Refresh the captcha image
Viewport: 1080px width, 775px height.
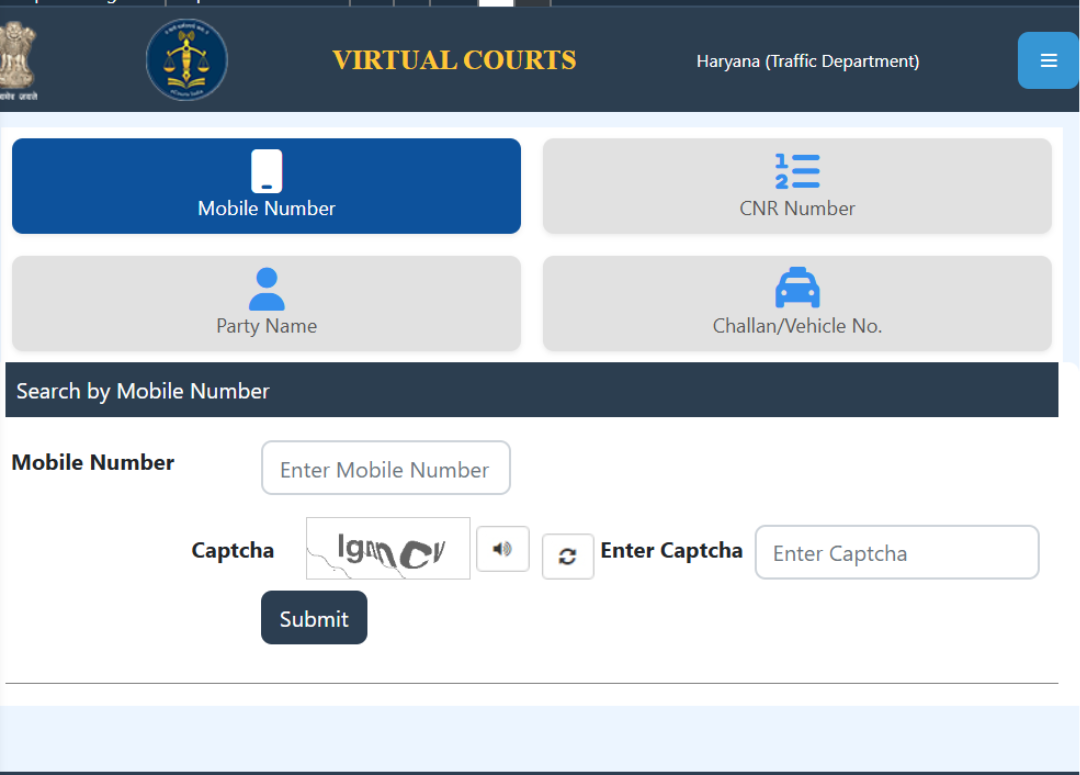tap(567, 557)
